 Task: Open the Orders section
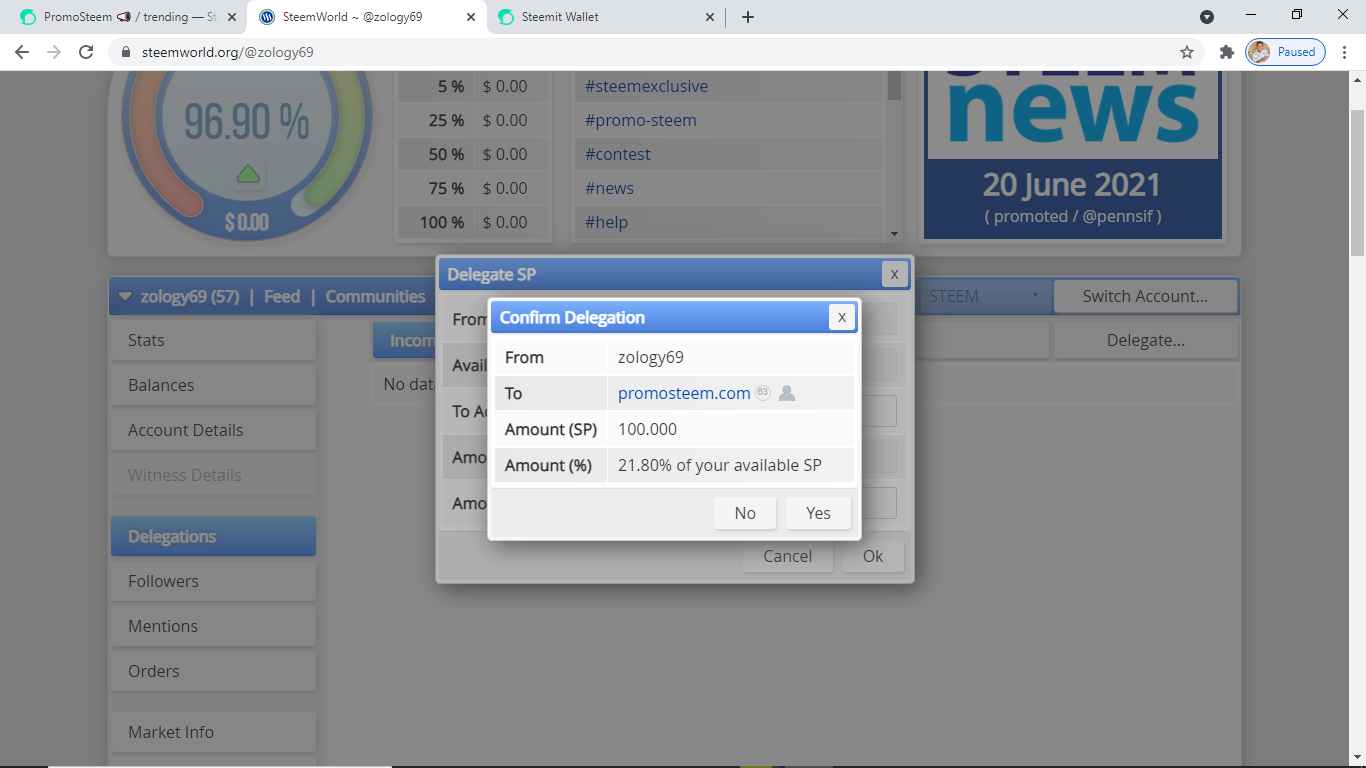coord(213,671)
